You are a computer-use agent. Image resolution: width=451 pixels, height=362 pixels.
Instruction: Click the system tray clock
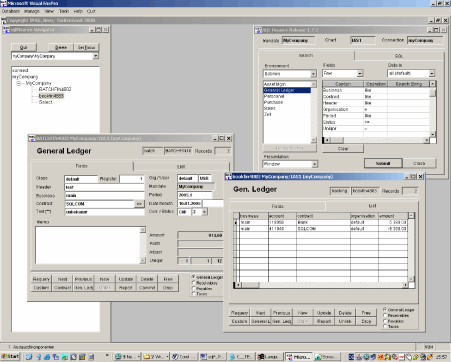coord(441,357)
